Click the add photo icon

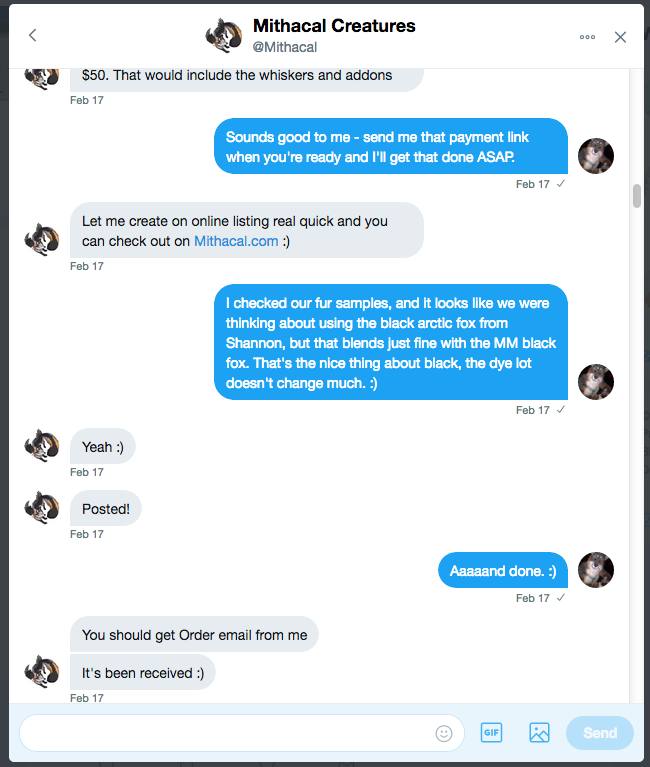pyautogui.click(x=539, y=733)
